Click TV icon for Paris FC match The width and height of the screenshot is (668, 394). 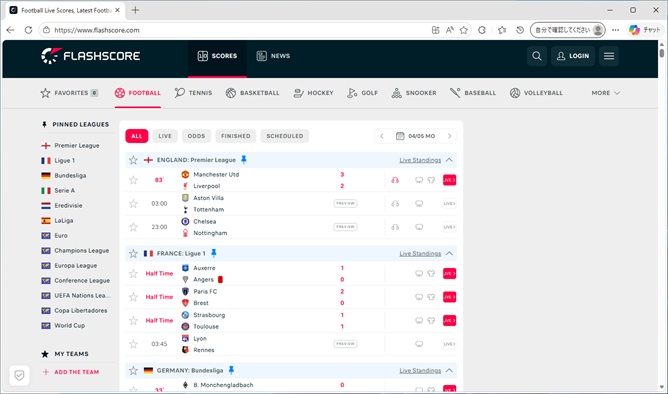pos(419,297)
